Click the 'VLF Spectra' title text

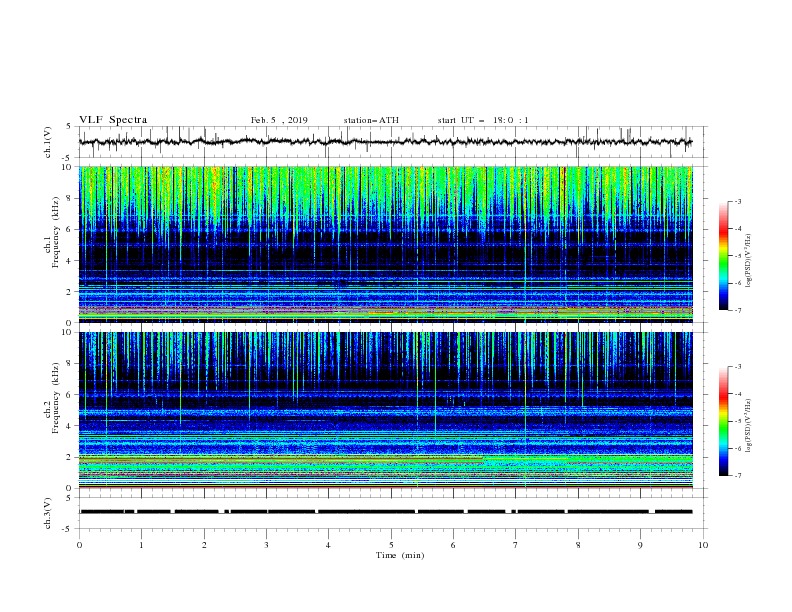[x=113, y=120]
